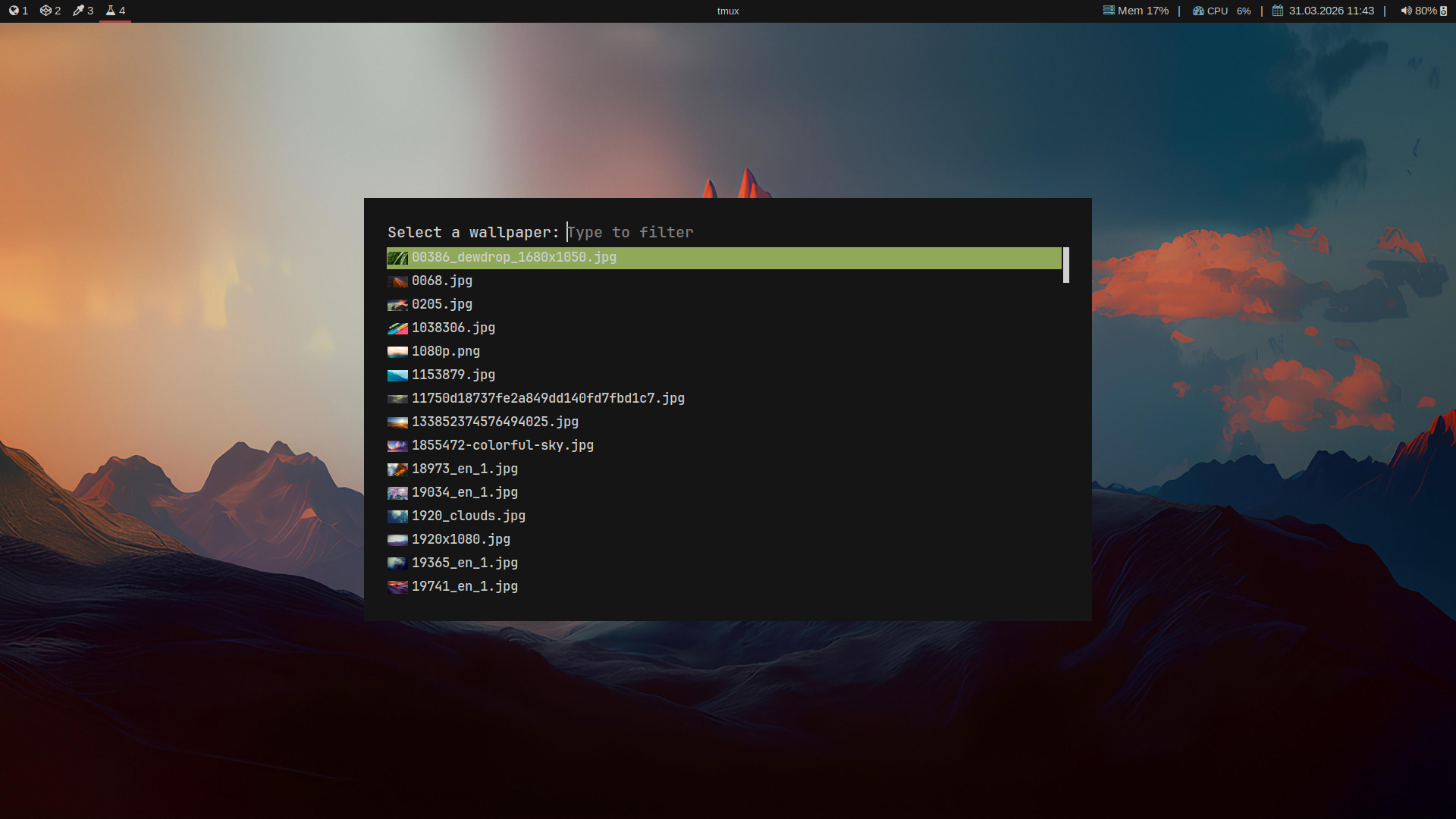The image size is (1456, 819).
Task: Choose 1855472-colorful-sky.jpg entry
Action: pyautogui.click(x=502, y=446)
